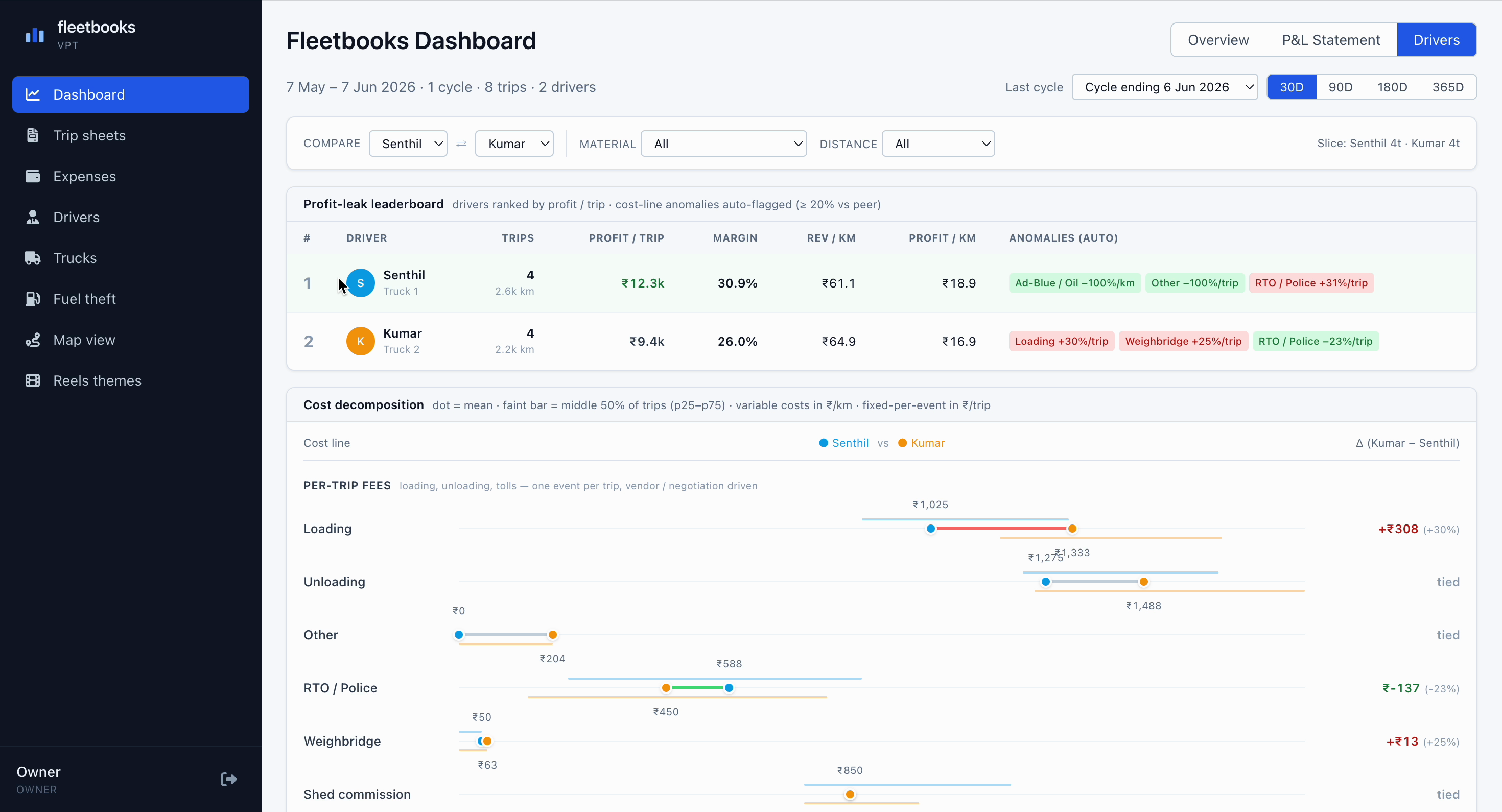1502x812 pixels.
Task: Click the RTO / Police −23%/trip badge
Action: 1316,341
